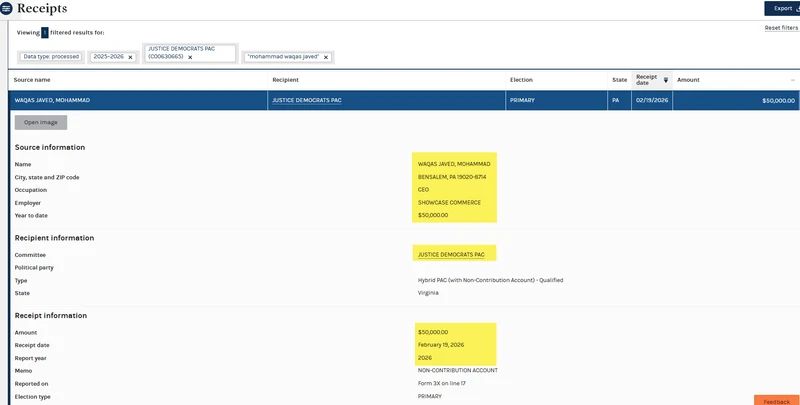Select the CEO occupation value

(x=423, y=190)
